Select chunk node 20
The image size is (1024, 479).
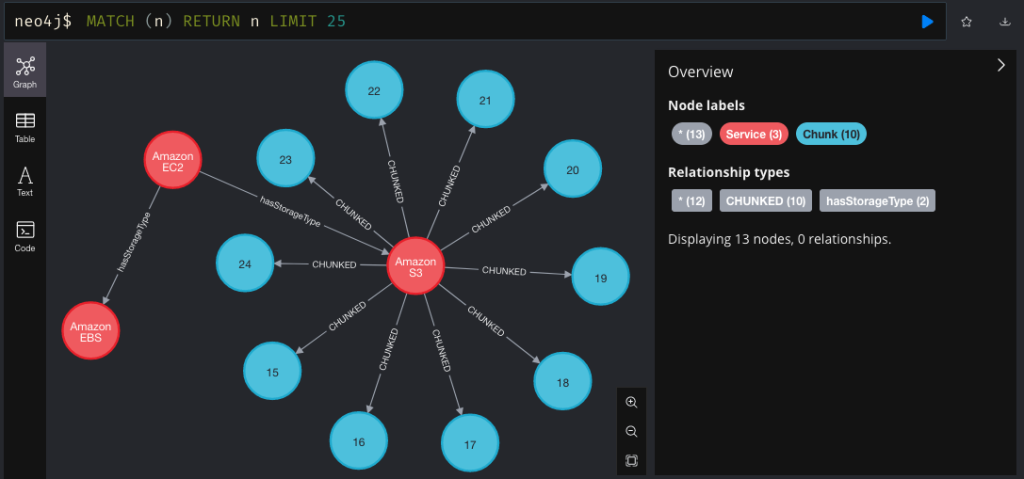[573, 169]
